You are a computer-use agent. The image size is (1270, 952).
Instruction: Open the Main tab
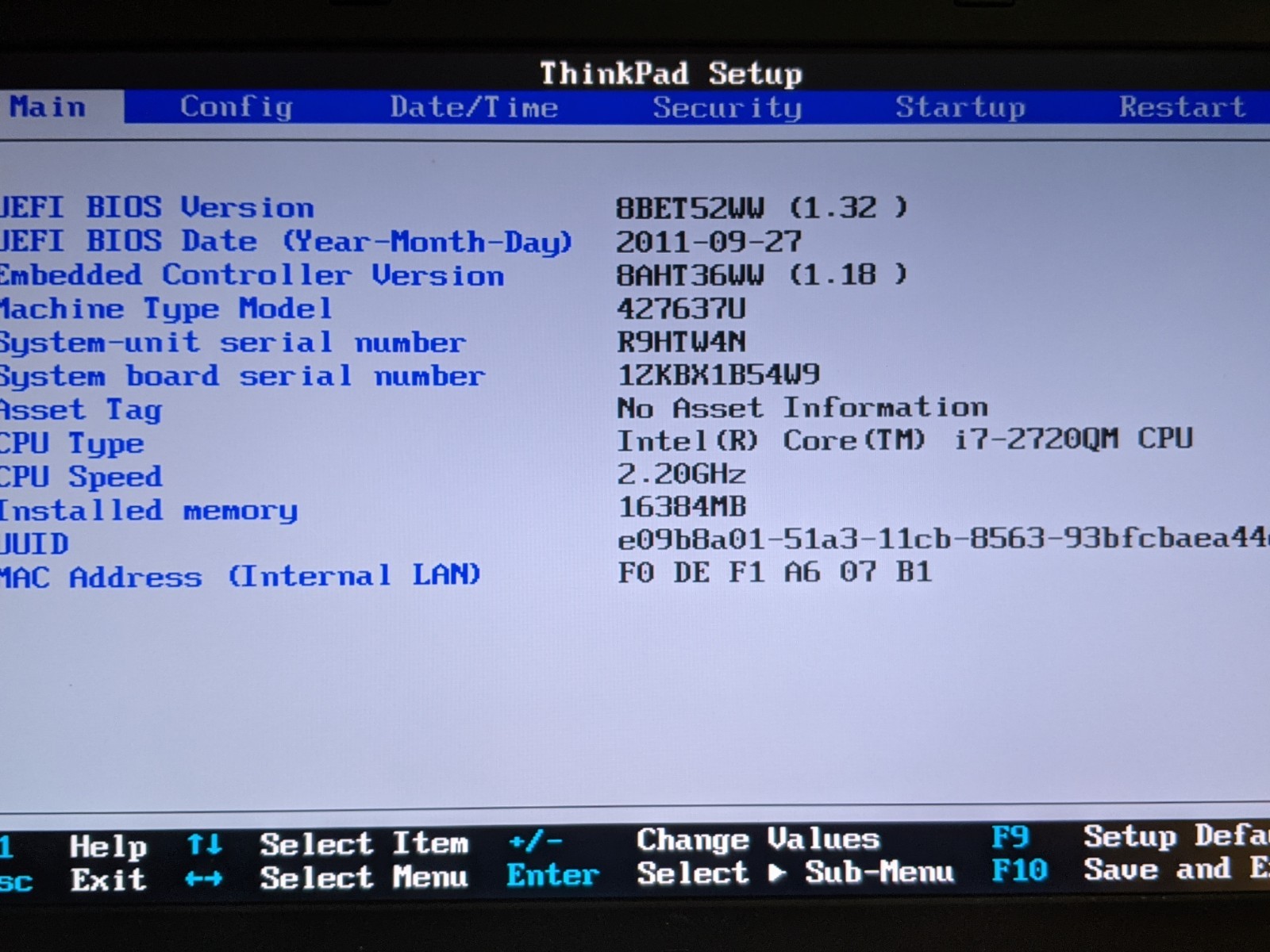coord(47,107)
